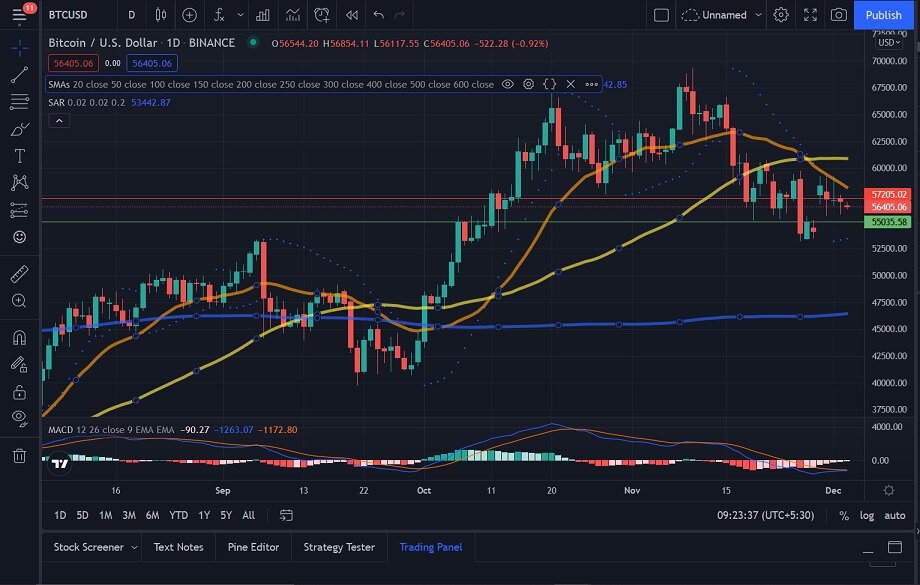Click the BTCUSD symbol search field
Screen dimensions: 920x585
(68, 15)
